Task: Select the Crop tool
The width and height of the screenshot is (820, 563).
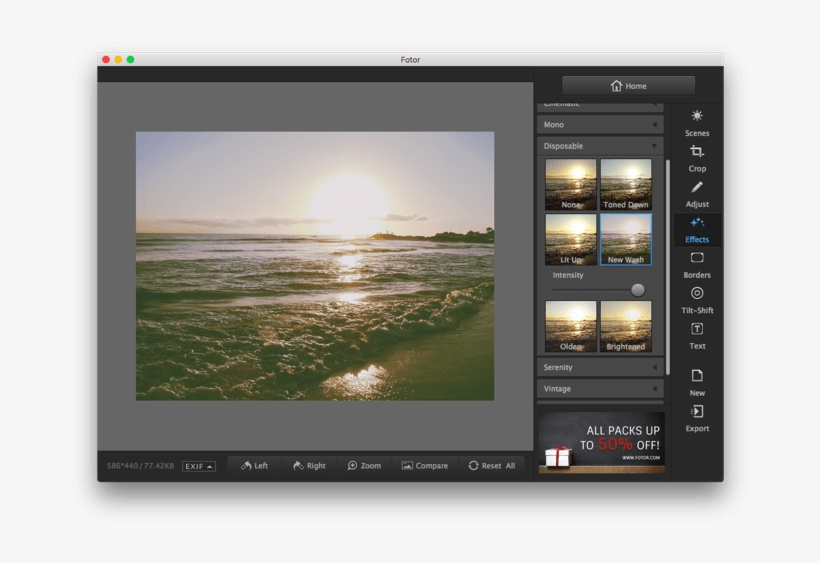Action: (x=697, y=159)
